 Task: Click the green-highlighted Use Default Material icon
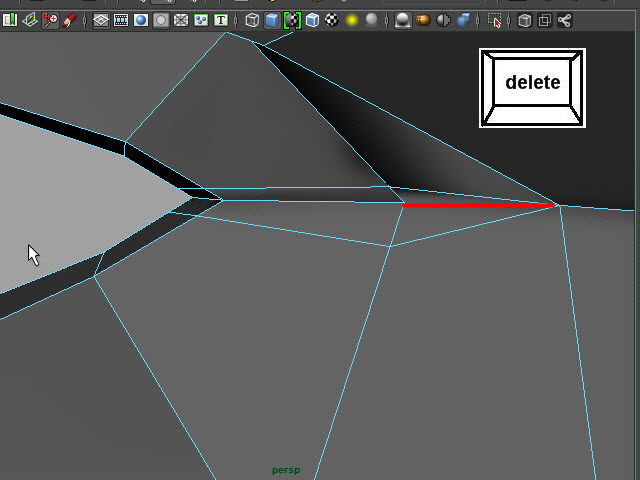pos(292,20)
